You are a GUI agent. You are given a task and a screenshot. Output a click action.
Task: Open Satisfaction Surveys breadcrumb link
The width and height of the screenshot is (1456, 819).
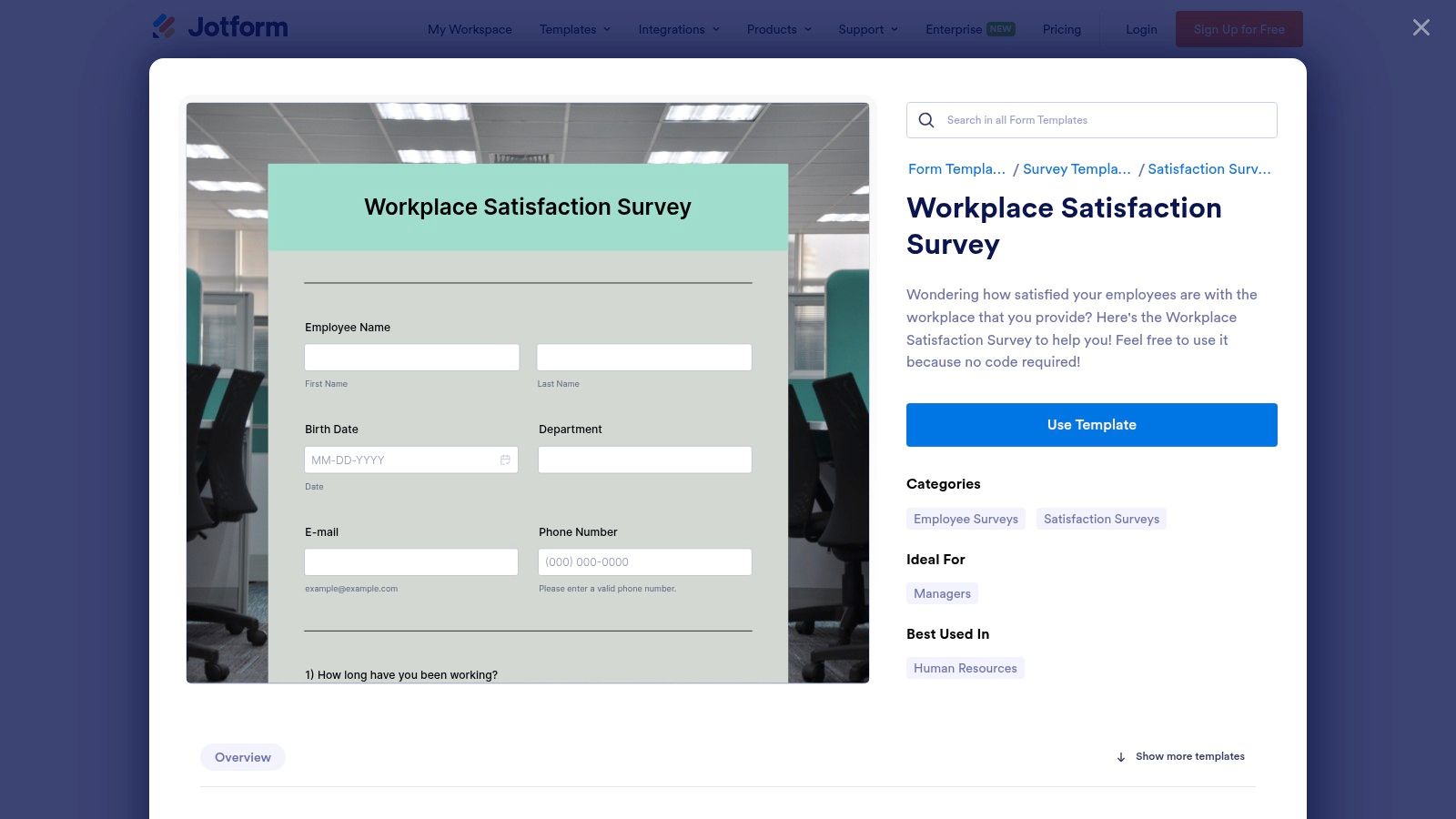click(1209, 169)
